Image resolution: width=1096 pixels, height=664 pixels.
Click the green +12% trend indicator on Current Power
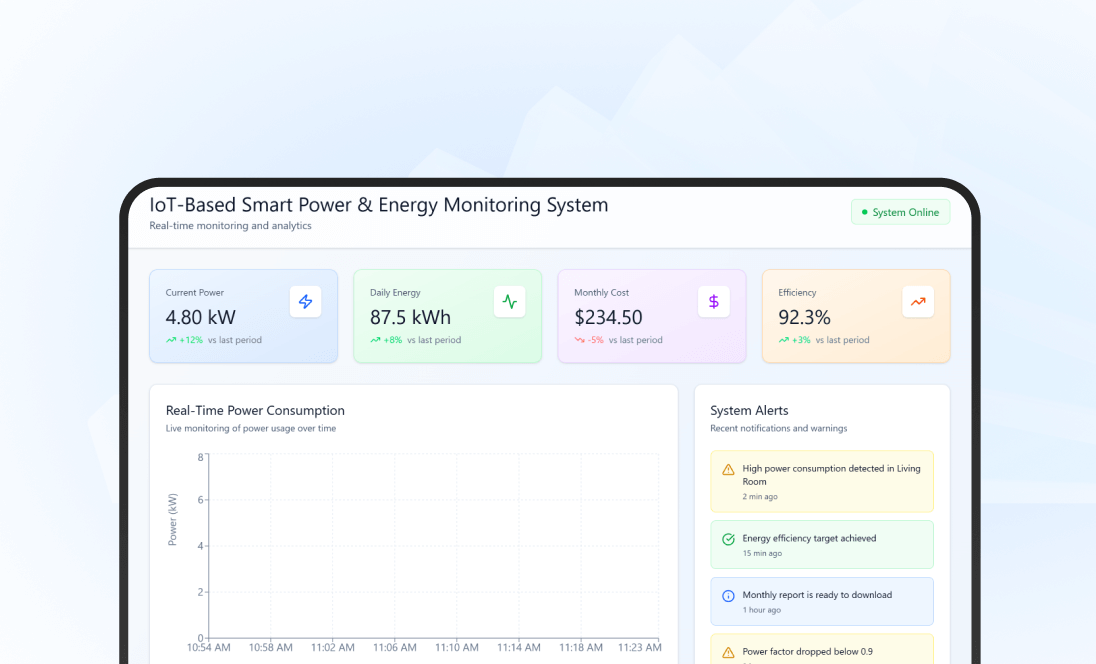tap(185, 340)
